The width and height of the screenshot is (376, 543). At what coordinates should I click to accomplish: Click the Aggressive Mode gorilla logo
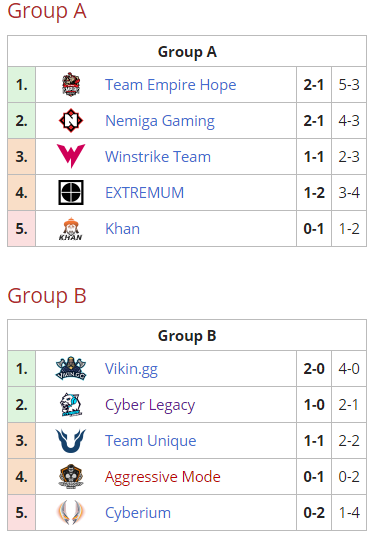click(71, 477)
